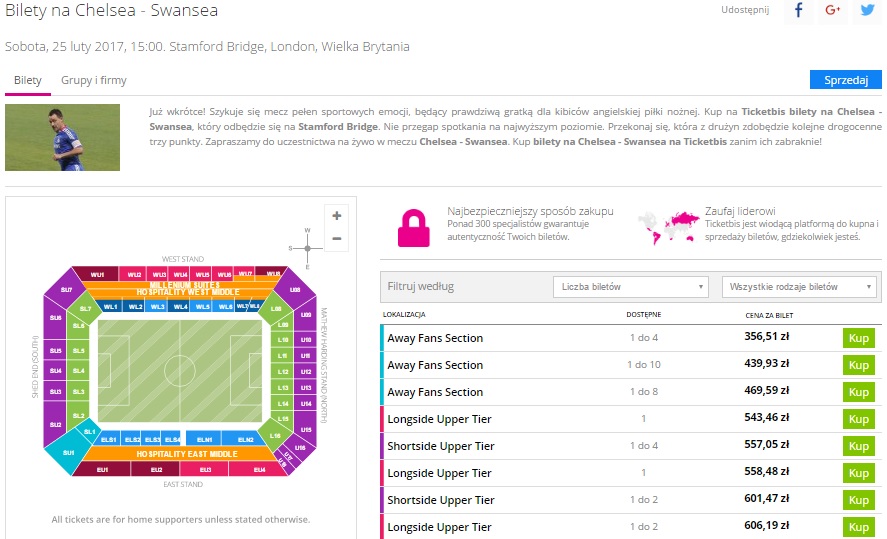Select the cyan SU1 corner section
This screenshot has width=887, height=539.
68,452
